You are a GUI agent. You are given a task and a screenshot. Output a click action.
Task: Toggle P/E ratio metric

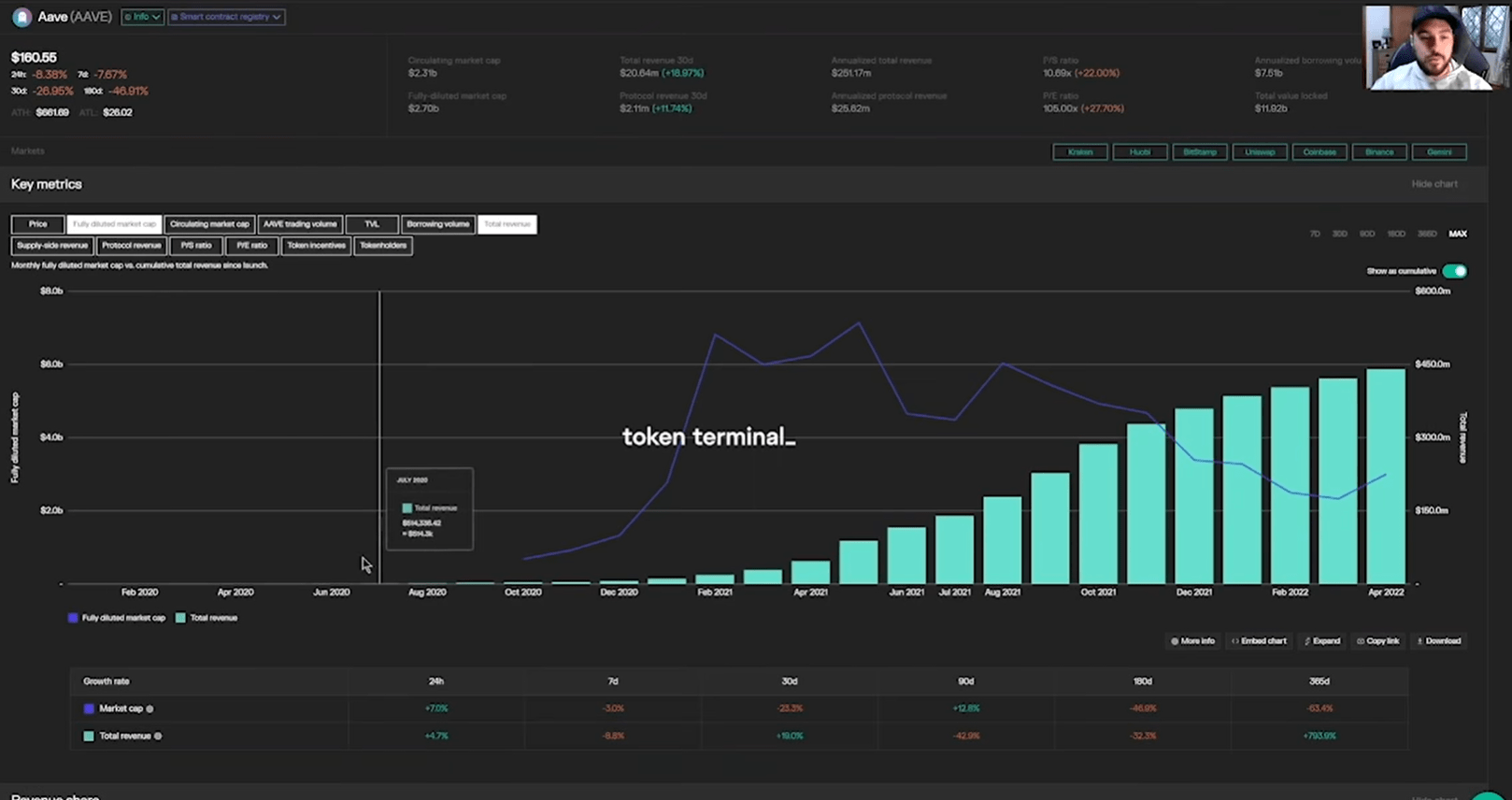pyautogui.click(x=251, y=246)
